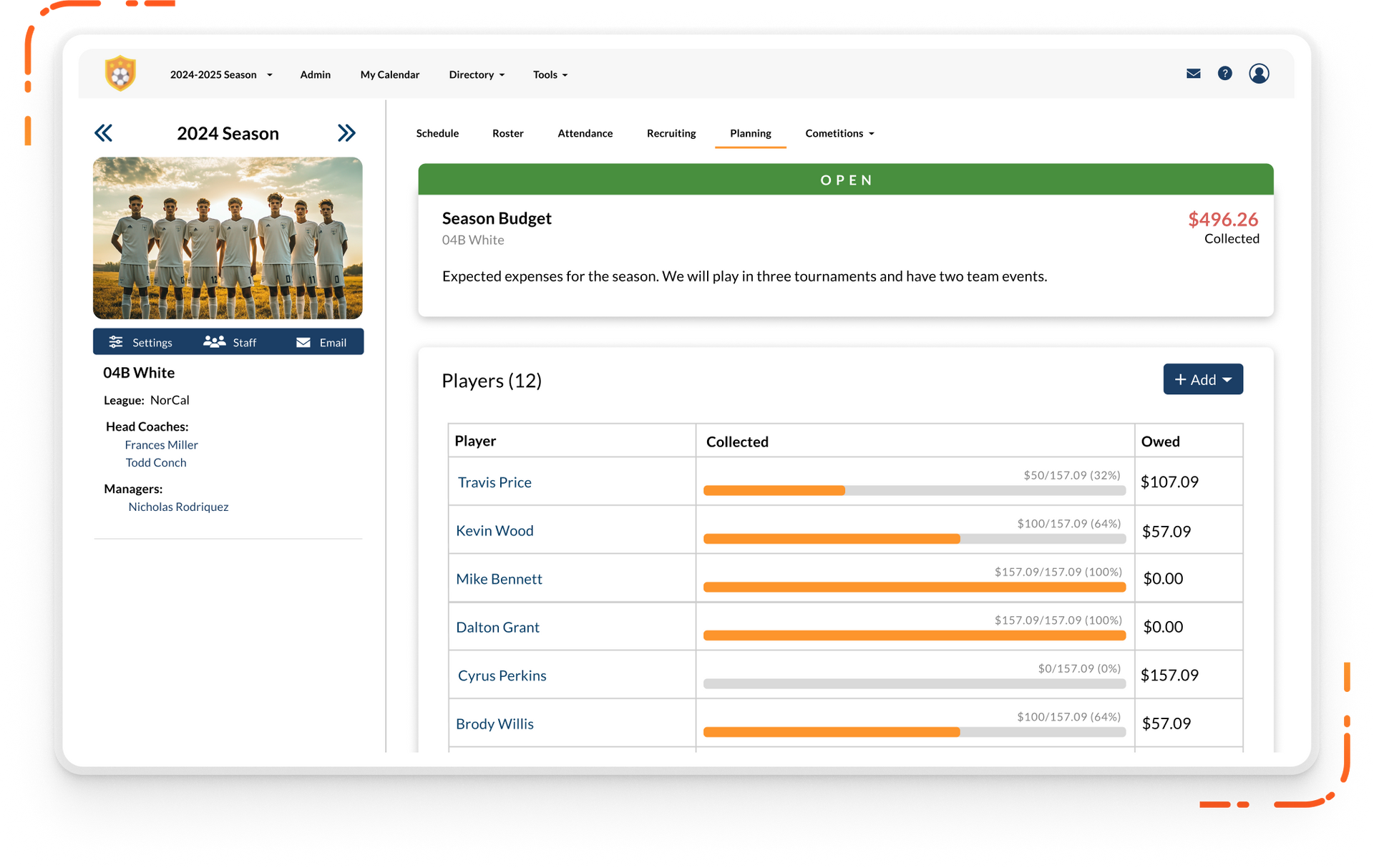Click the user profile icon top right
The image size is (1374, 868).
click(1259, 73)
